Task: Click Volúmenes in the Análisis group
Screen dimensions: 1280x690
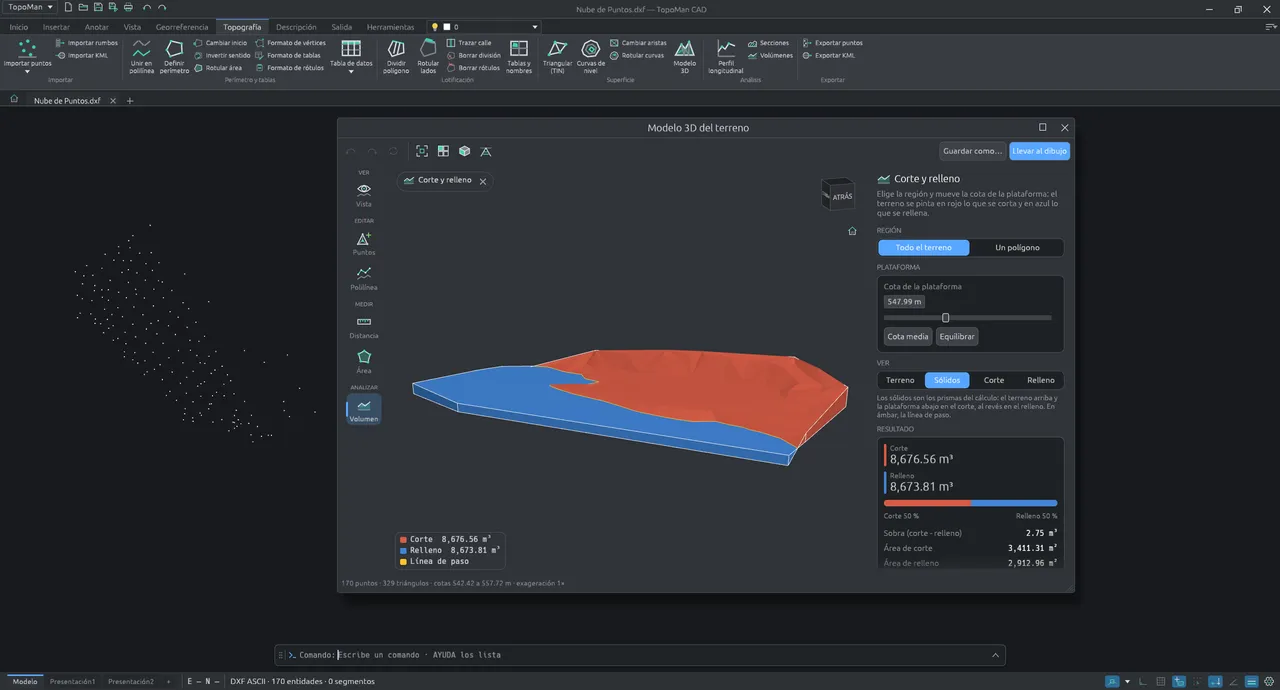Action: click(x=770, y=55)
